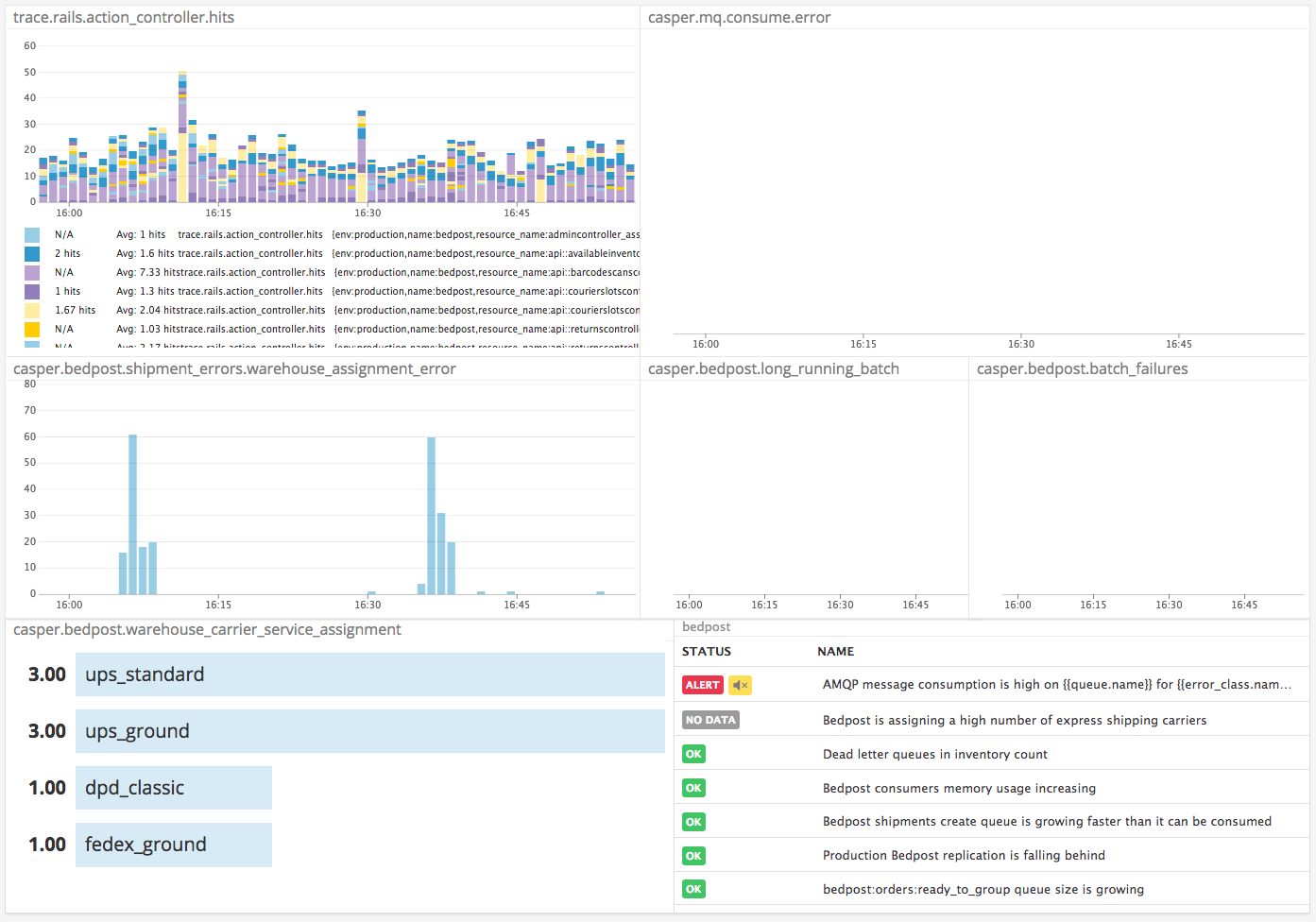The image size is (1316, 922).
Task: Toggle the dark blue '2 hits' legend series
Action: [32, 253]
